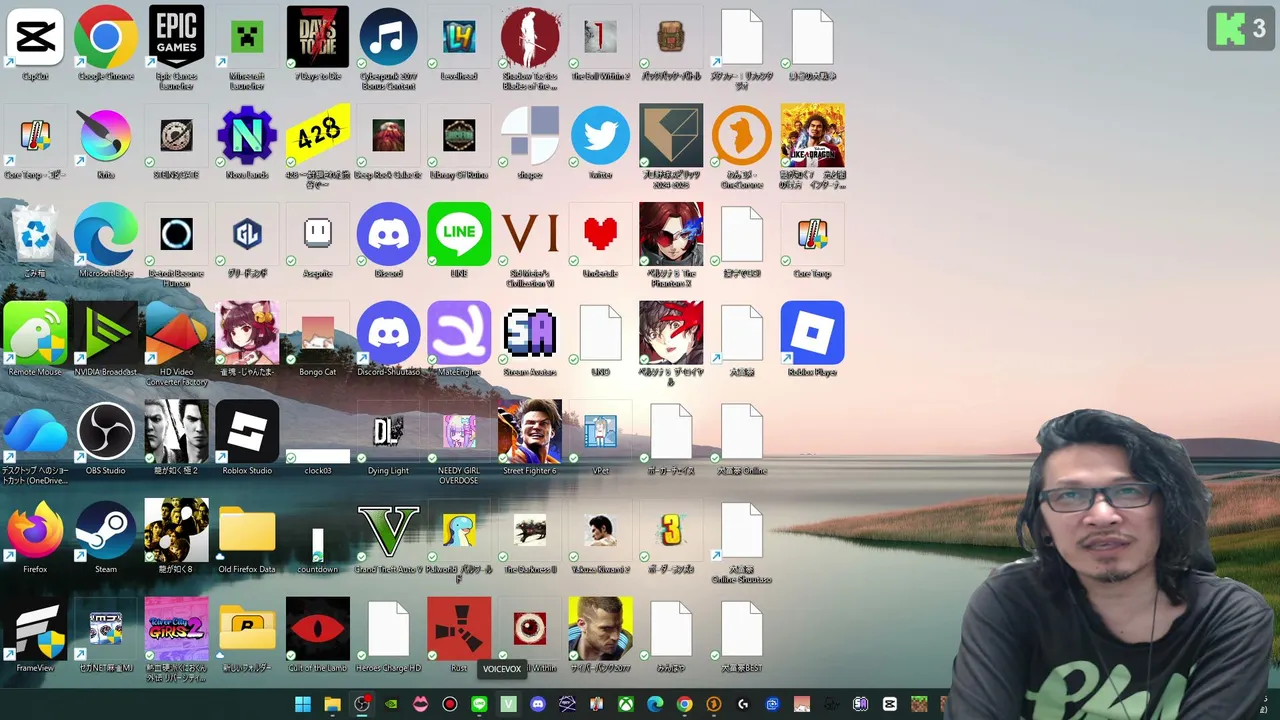Select the yellow 428 game icon
The image size is (1280, 720).
(x=318, y=136)
